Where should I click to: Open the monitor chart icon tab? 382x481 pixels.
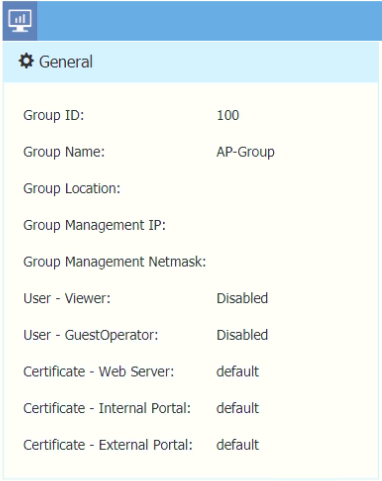point(20,21)
